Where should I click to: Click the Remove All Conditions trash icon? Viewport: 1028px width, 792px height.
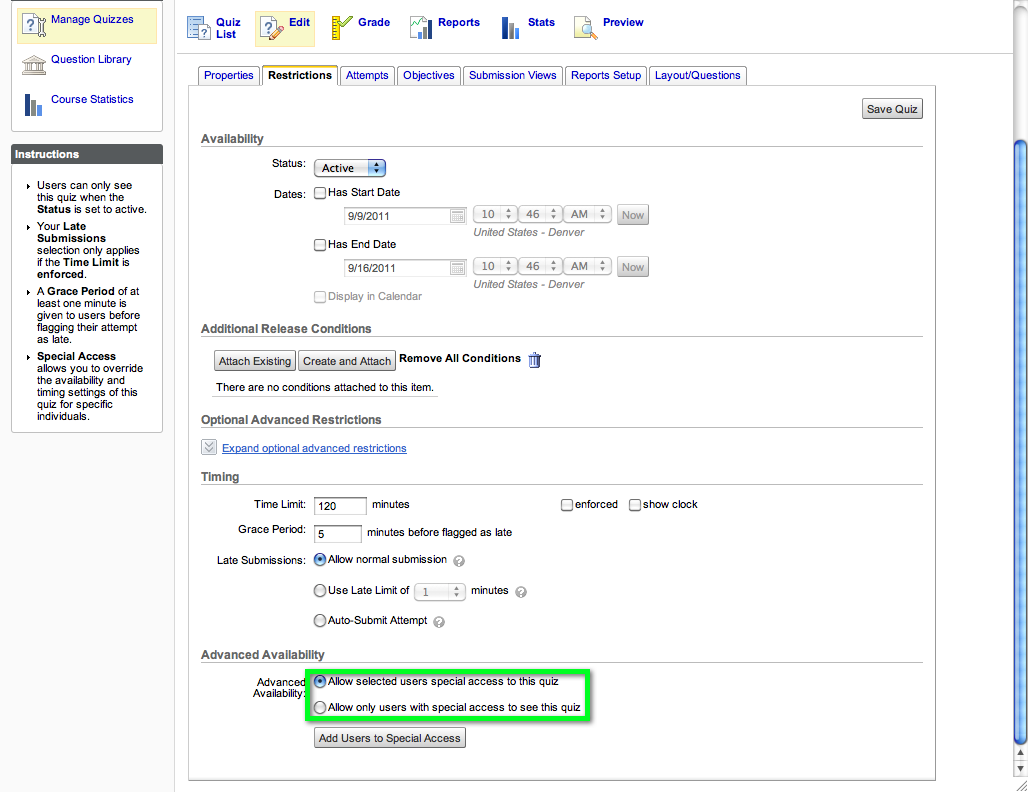(x=535, y=360)
